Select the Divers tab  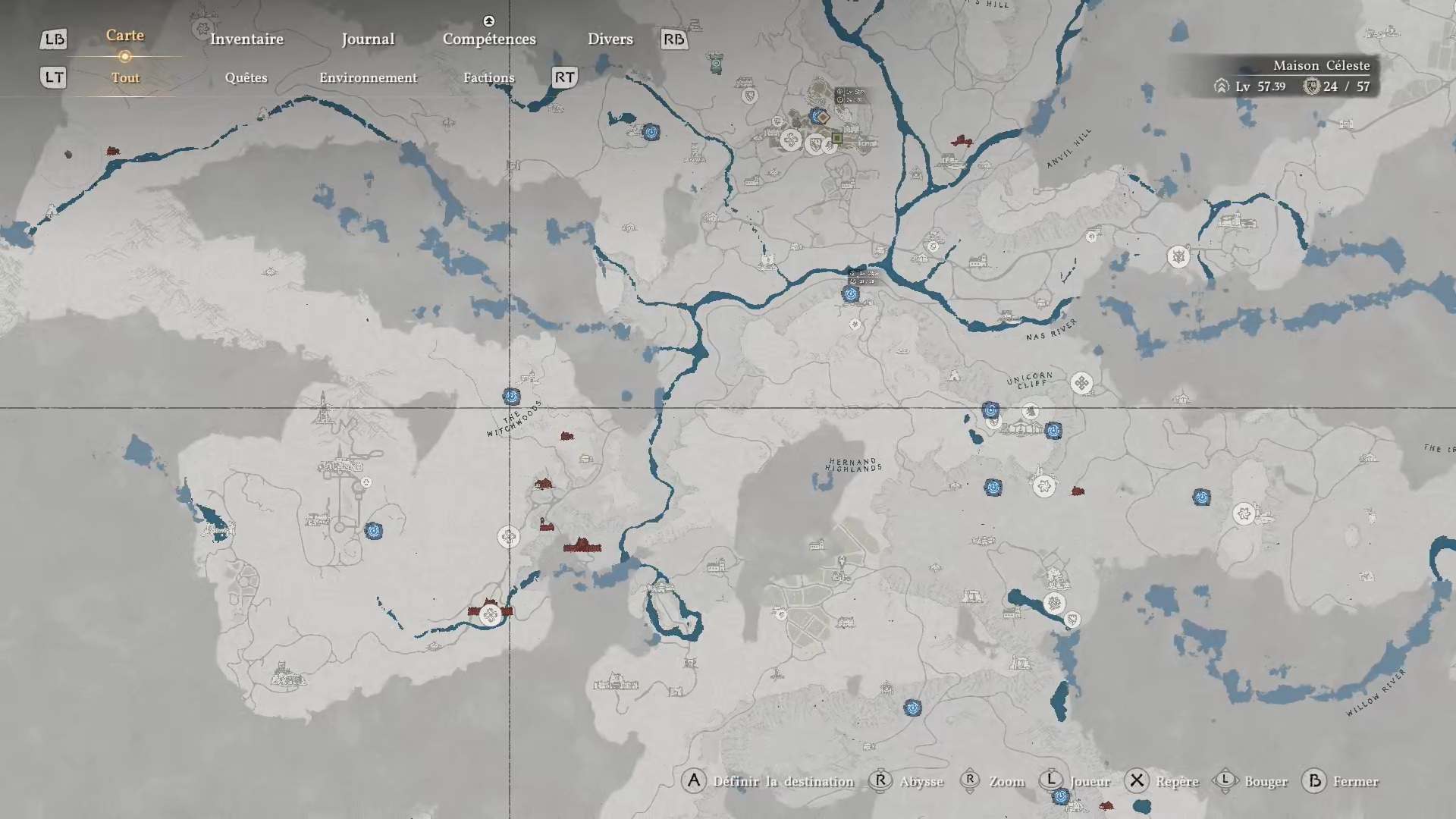click(610, 39)
